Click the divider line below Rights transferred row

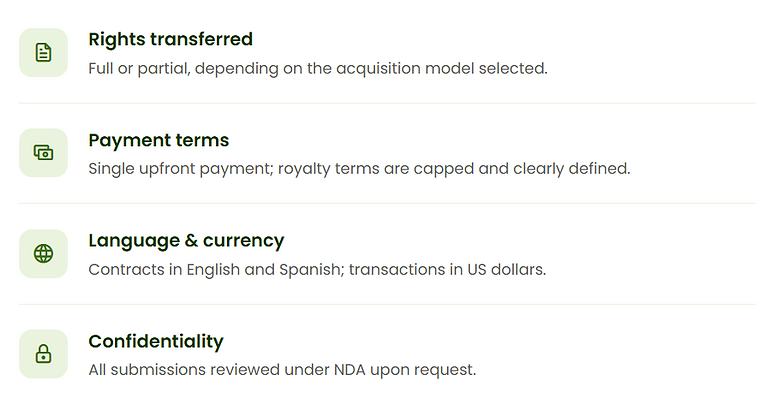[387, 103]
